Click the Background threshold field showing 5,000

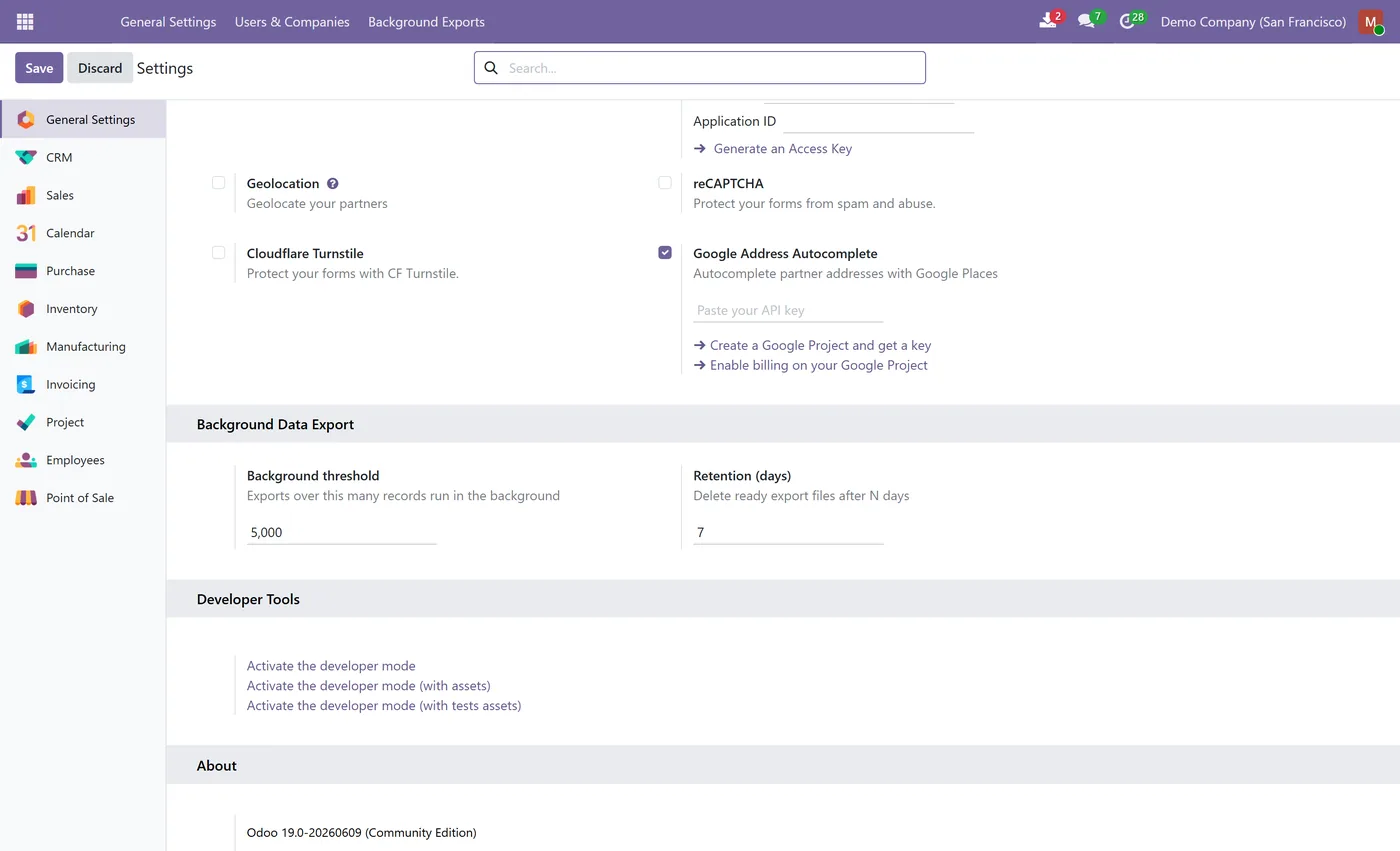[342, 533]
